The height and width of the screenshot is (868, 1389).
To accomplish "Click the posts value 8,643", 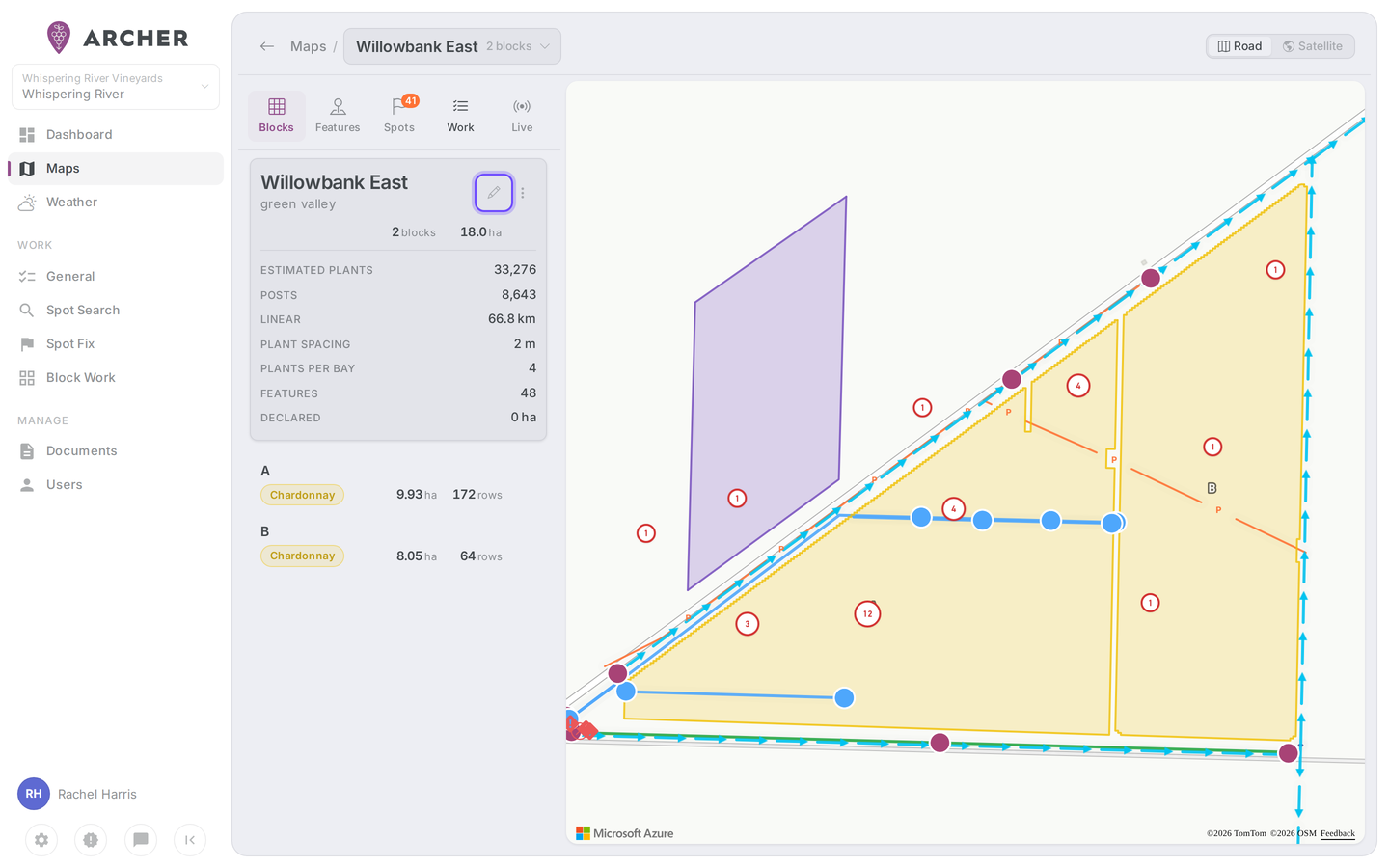I will click(519, 295).
